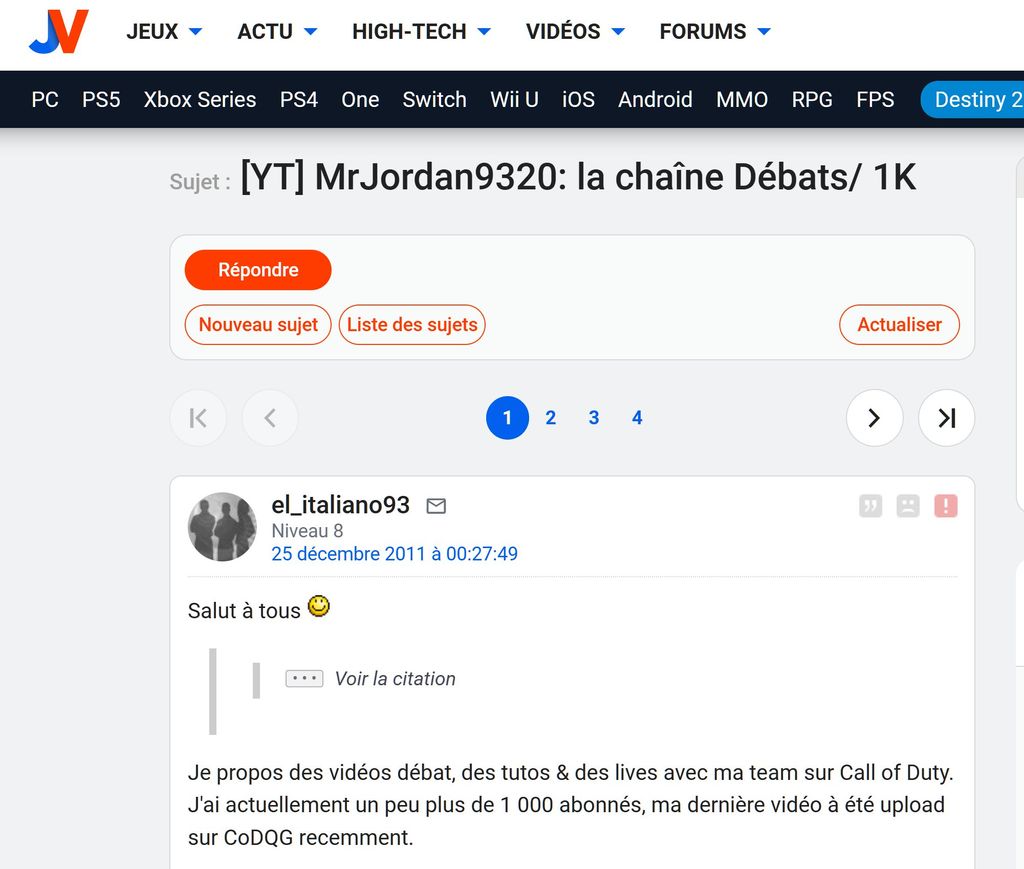Click the post date permalink
This screenshot has width=1024, height=869.
[x=394, y=554]
